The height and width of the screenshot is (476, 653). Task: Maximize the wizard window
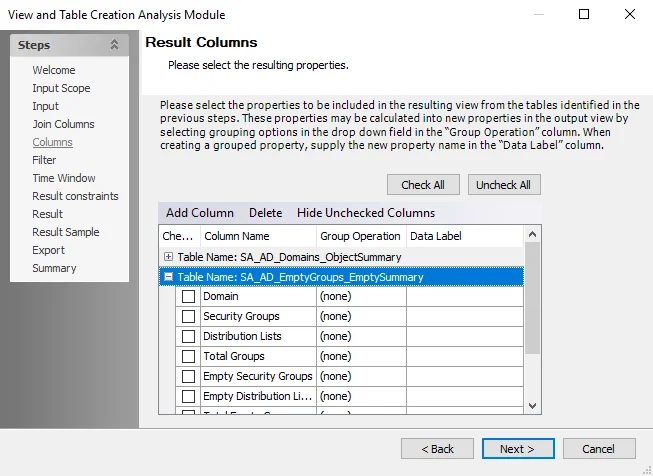(584, 14)
